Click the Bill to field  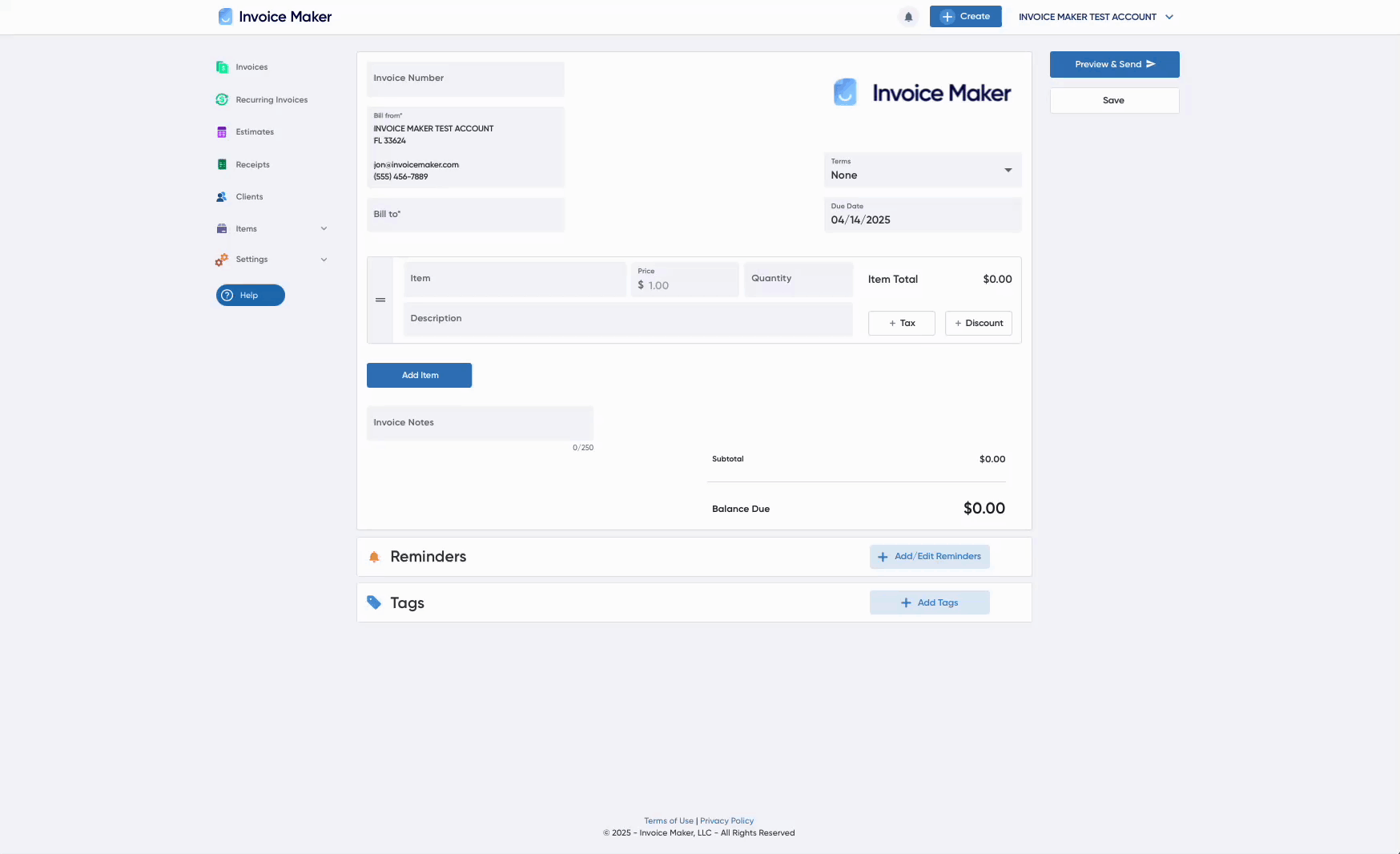tap(465, 215)
